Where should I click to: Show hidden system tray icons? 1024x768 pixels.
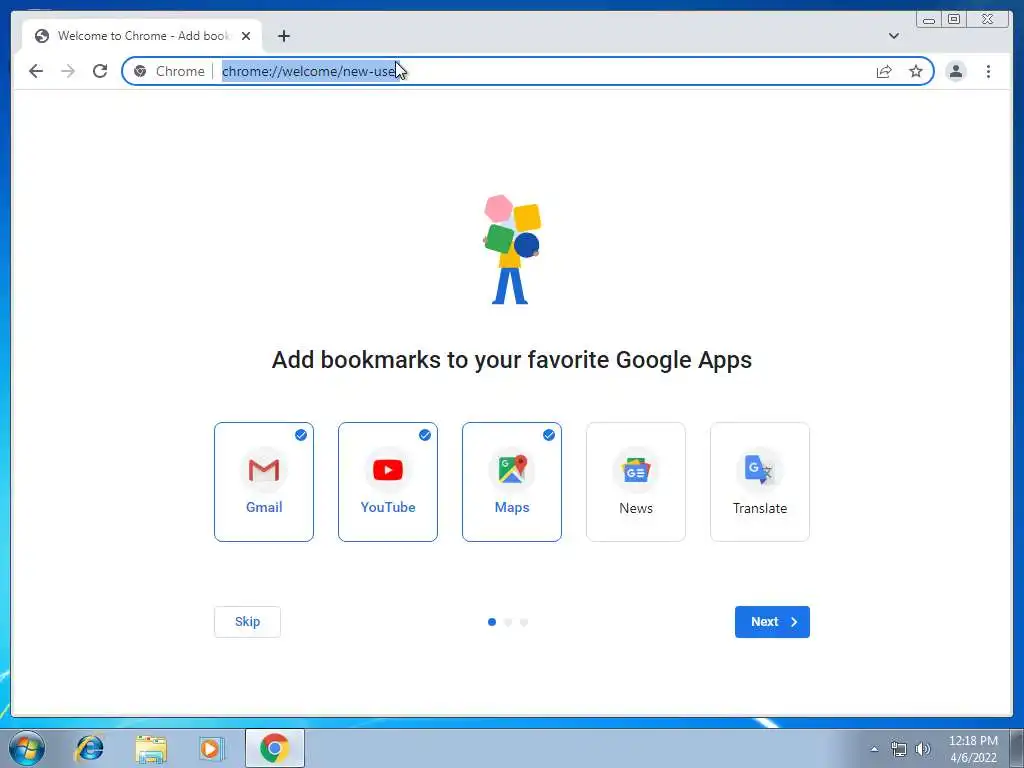tap(874, 749)
